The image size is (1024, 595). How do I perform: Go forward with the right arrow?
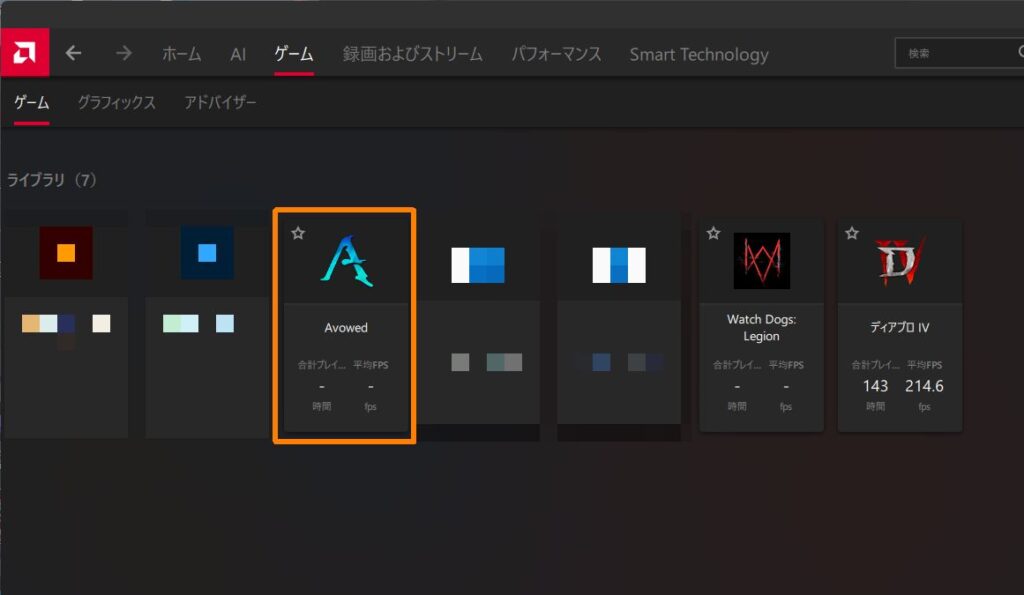tap(123, 53)
